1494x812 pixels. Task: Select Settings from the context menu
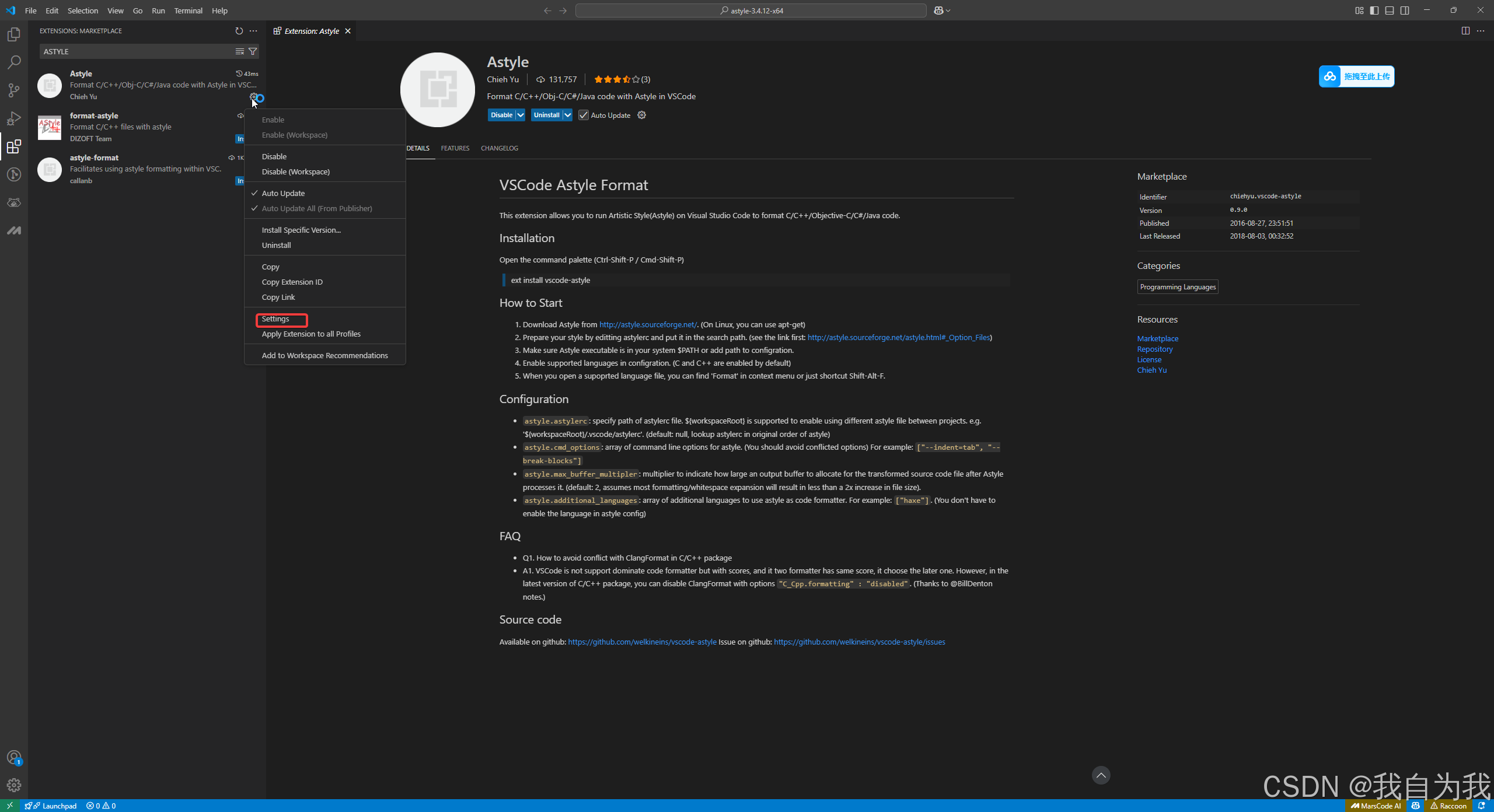[x=275, y=319]
